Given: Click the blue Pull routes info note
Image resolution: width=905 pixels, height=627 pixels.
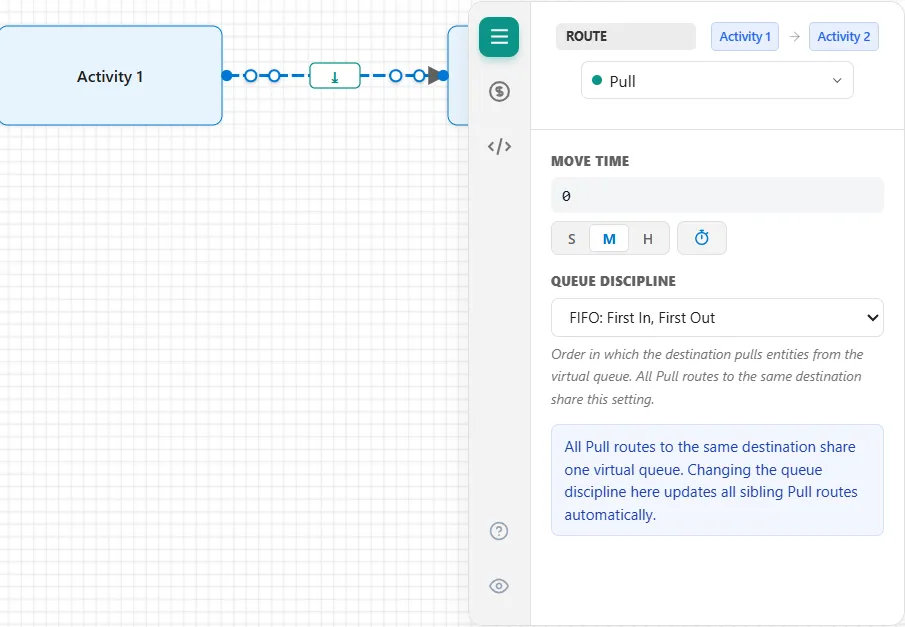Looking at the screenshot, I should [717, 480].
